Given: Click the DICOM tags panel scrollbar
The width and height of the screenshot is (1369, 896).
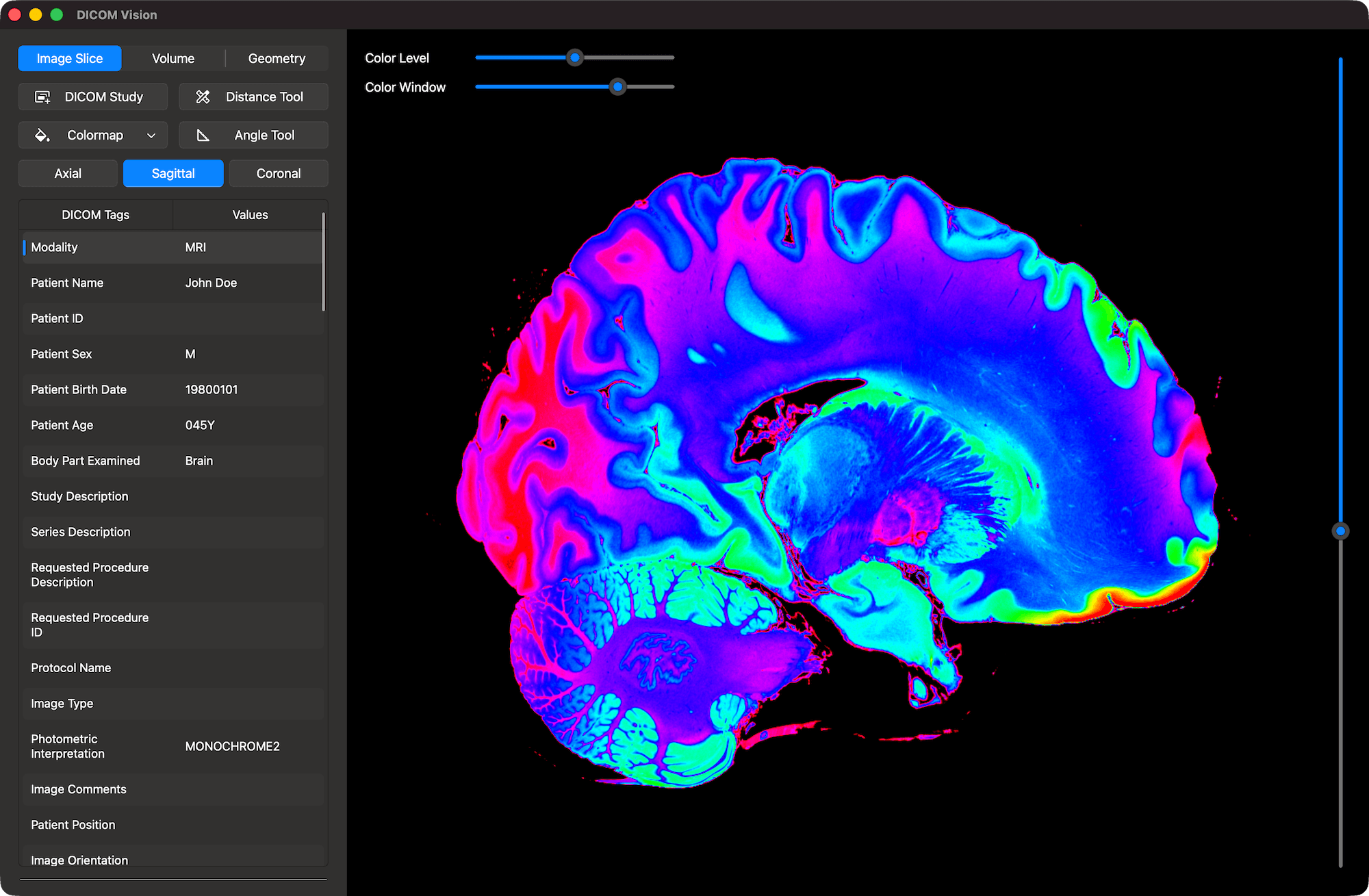Looking at the screenshot, I should tap(324, 260).
